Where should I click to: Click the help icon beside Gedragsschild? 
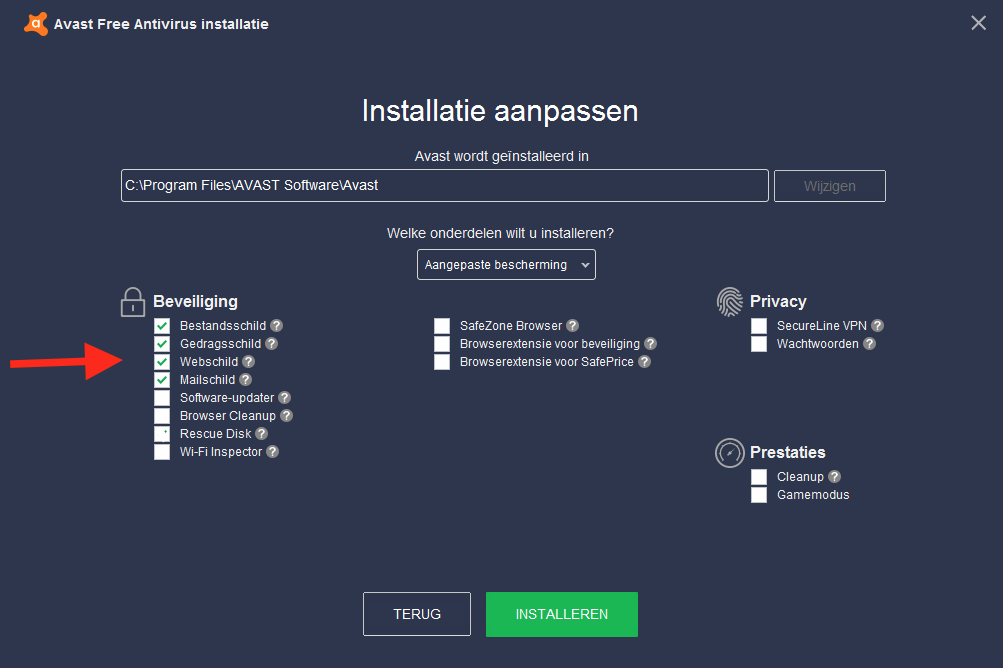click(271, 344)
